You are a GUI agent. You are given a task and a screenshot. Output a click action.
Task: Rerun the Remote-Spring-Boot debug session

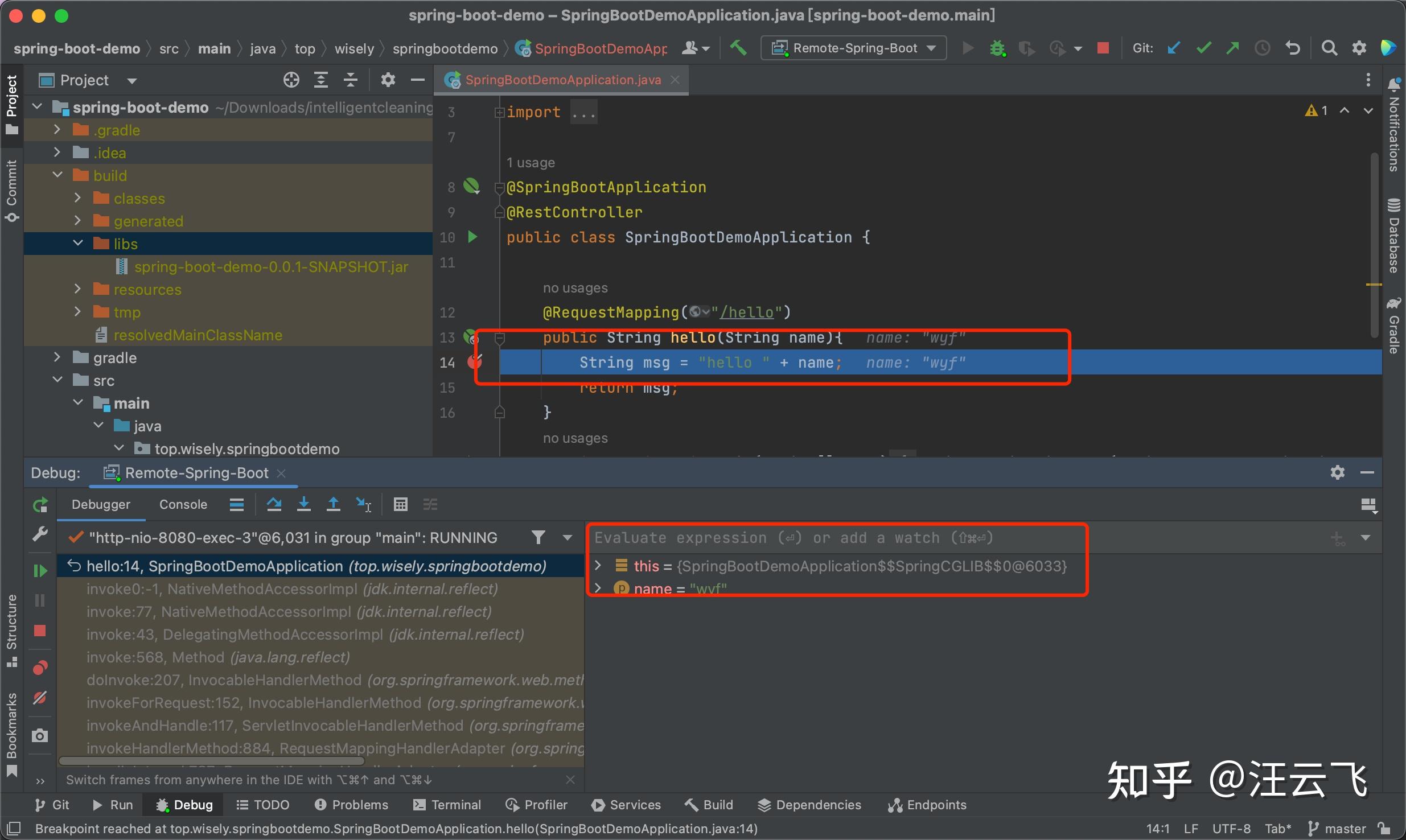(40, 504)
